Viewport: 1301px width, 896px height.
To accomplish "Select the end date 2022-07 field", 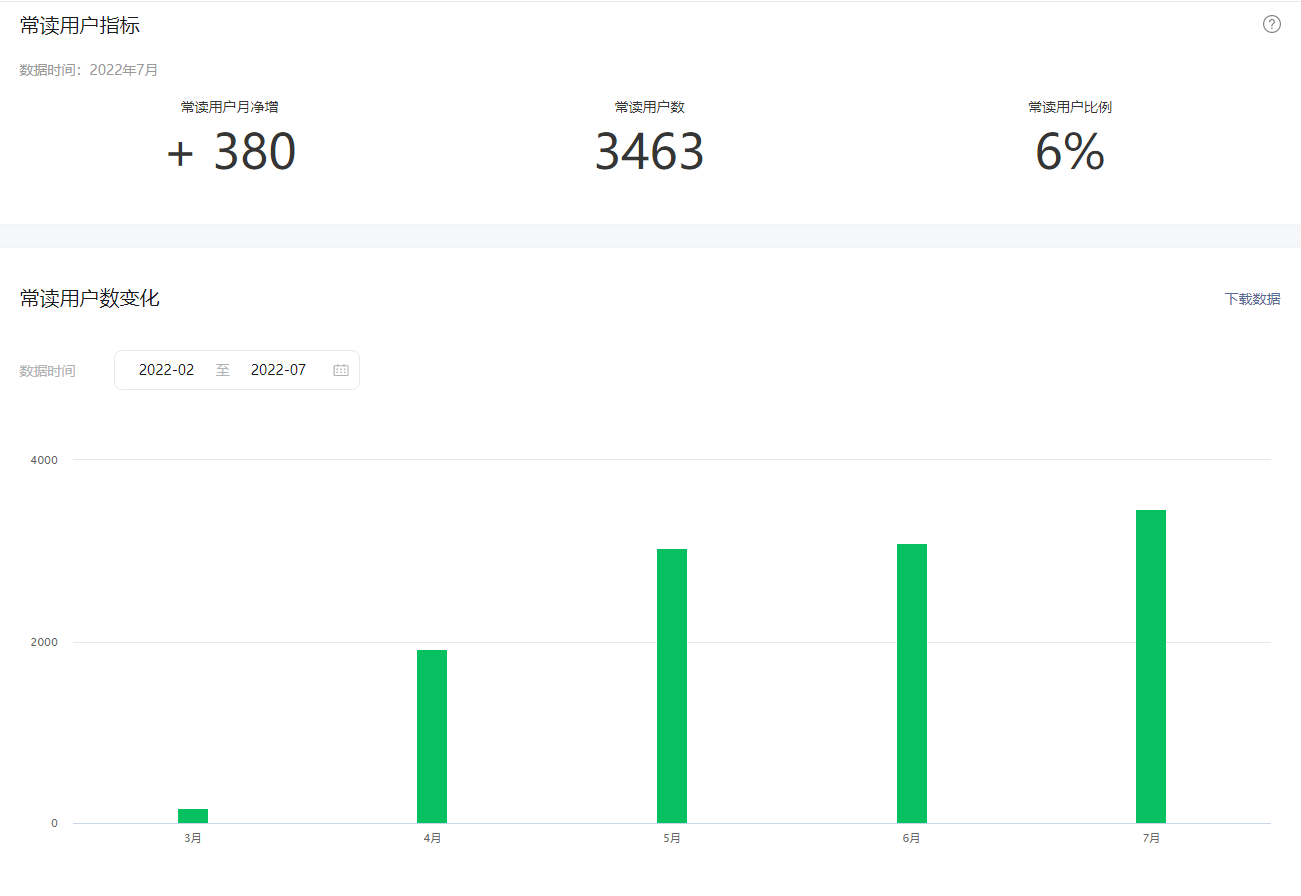I will [x=278, y=370].
